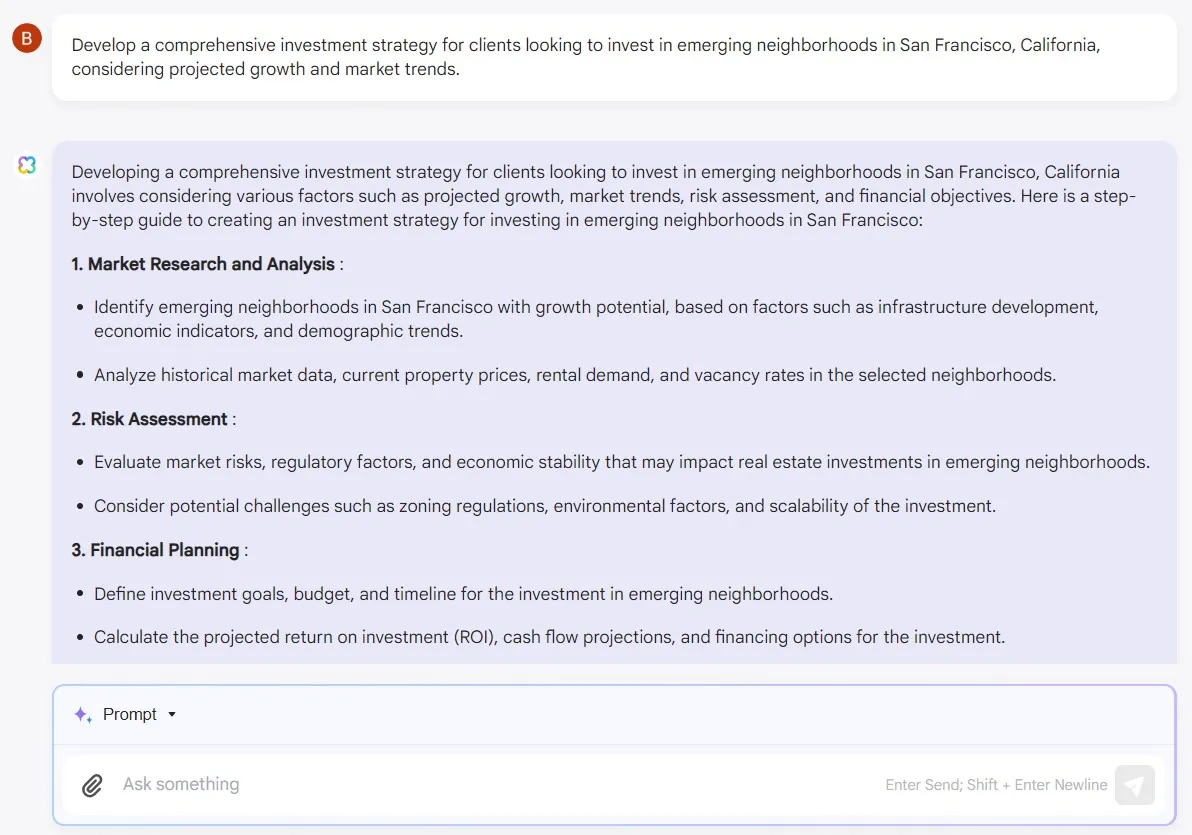Click the 'Define investment goals' bullet point
The image size is (1192, 835).
pos(463,594)
